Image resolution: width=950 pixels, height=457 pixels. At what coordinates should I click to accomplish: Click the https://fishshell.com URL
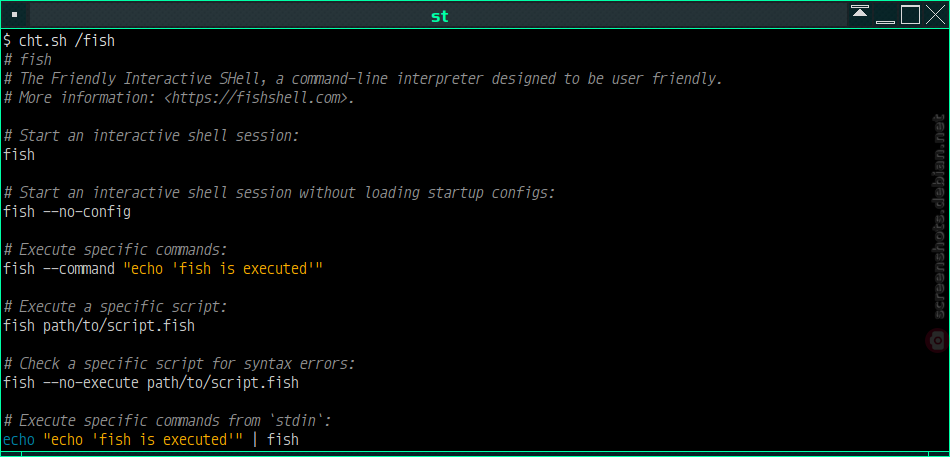click(258, 98)
